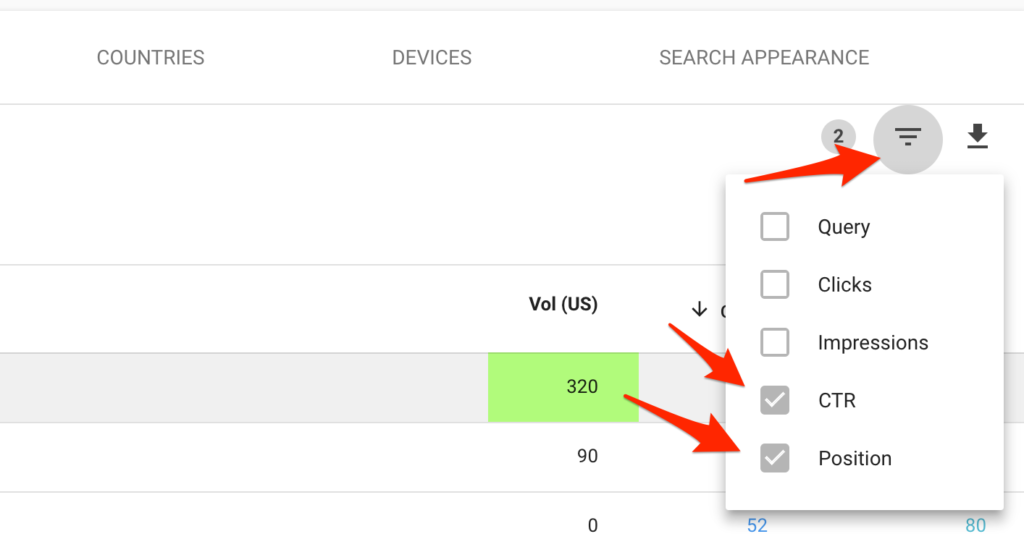Switch to the Countries tab
The width and height of the screenshot is (1024, 547).
pyautogui.click(x=150, y=57)
